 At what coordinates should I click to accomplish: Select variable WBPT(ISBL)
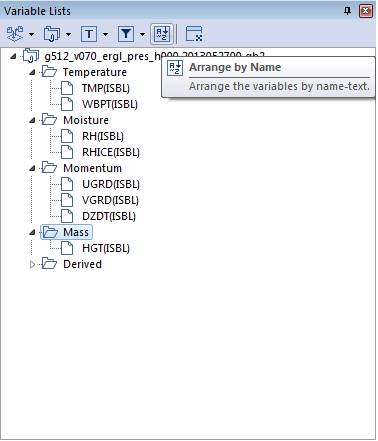tap(110, 104)
